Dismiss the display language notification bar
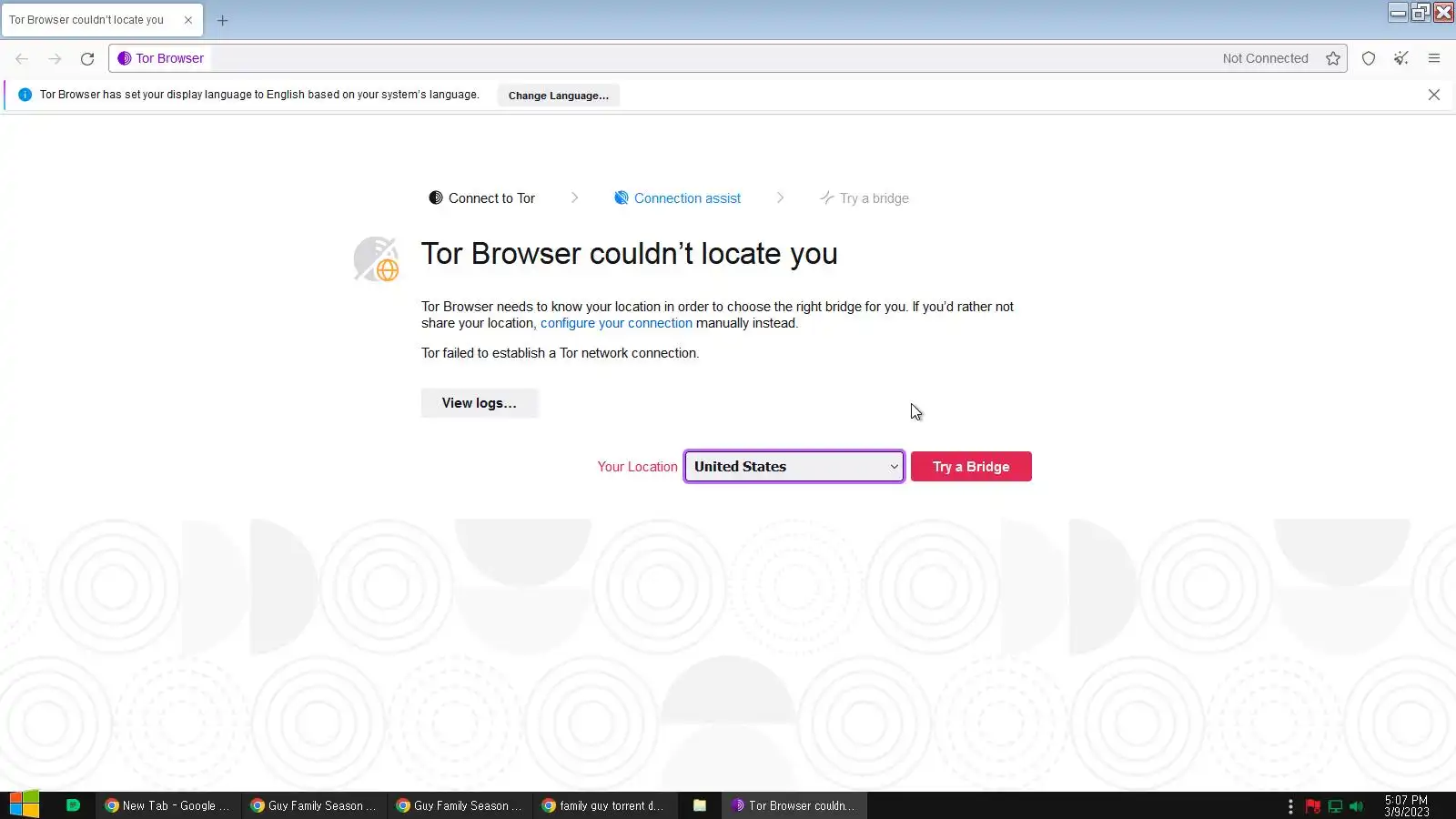Viewport: 1456px width, 819px height. click(1434, 95)
